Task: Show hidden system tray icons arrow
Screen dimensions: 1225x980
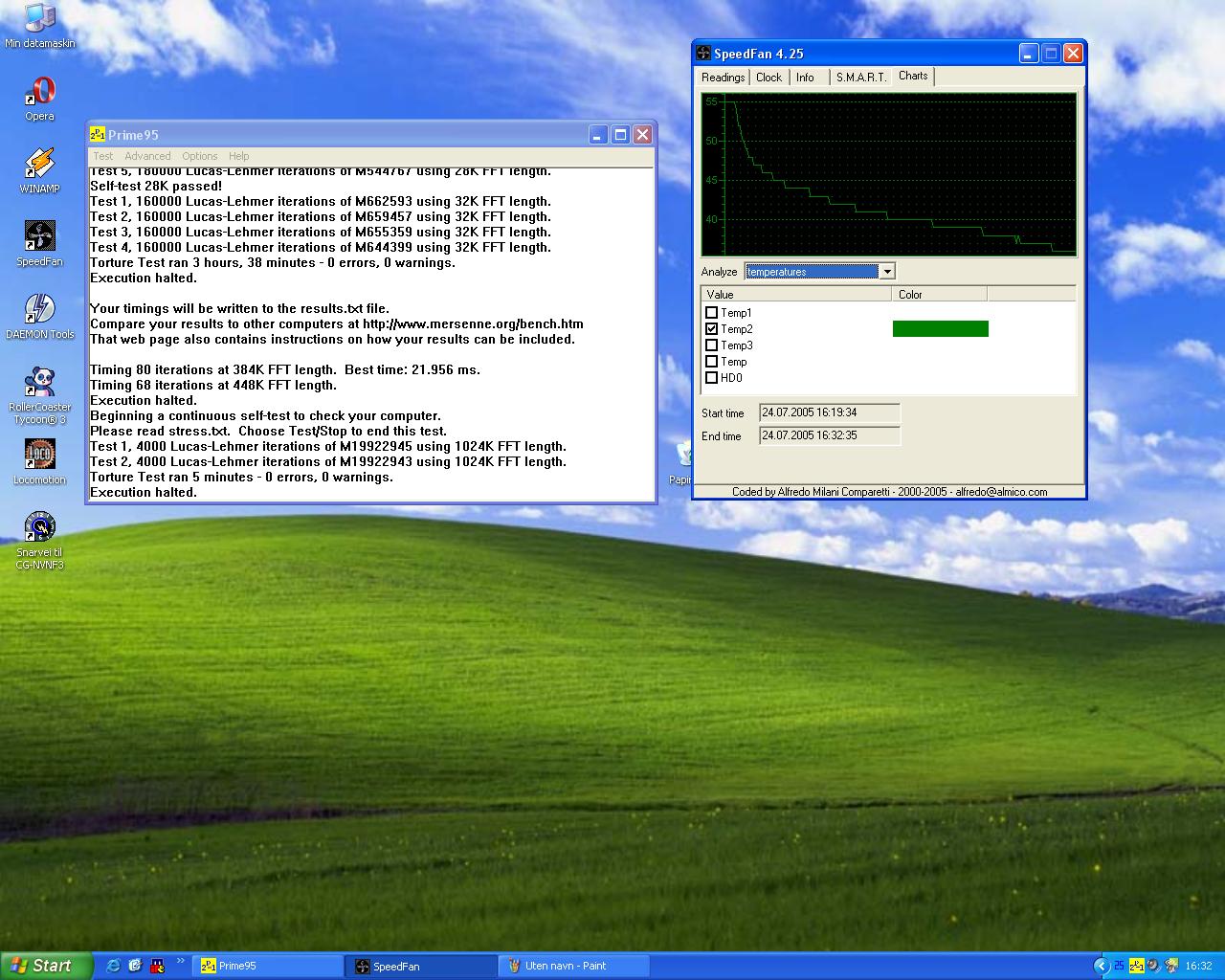Action: tap(1101, 966)
